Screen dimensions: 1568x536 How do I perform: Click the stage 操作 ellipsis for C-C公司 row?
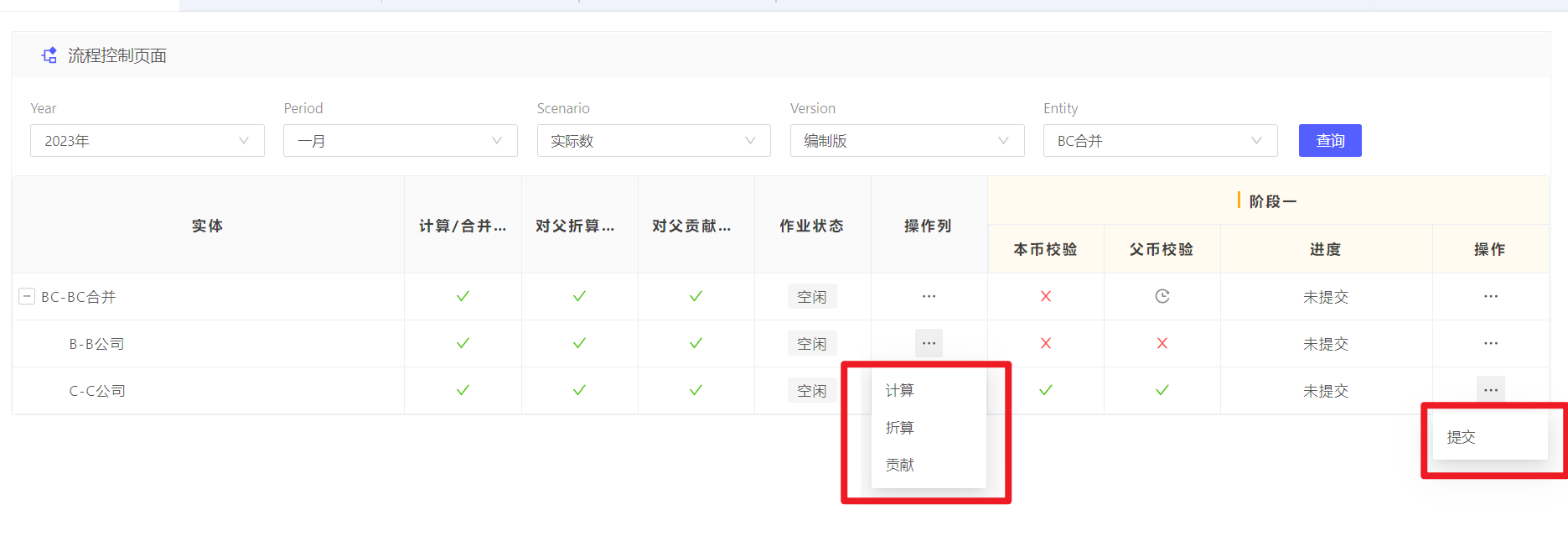[1490, 390]
